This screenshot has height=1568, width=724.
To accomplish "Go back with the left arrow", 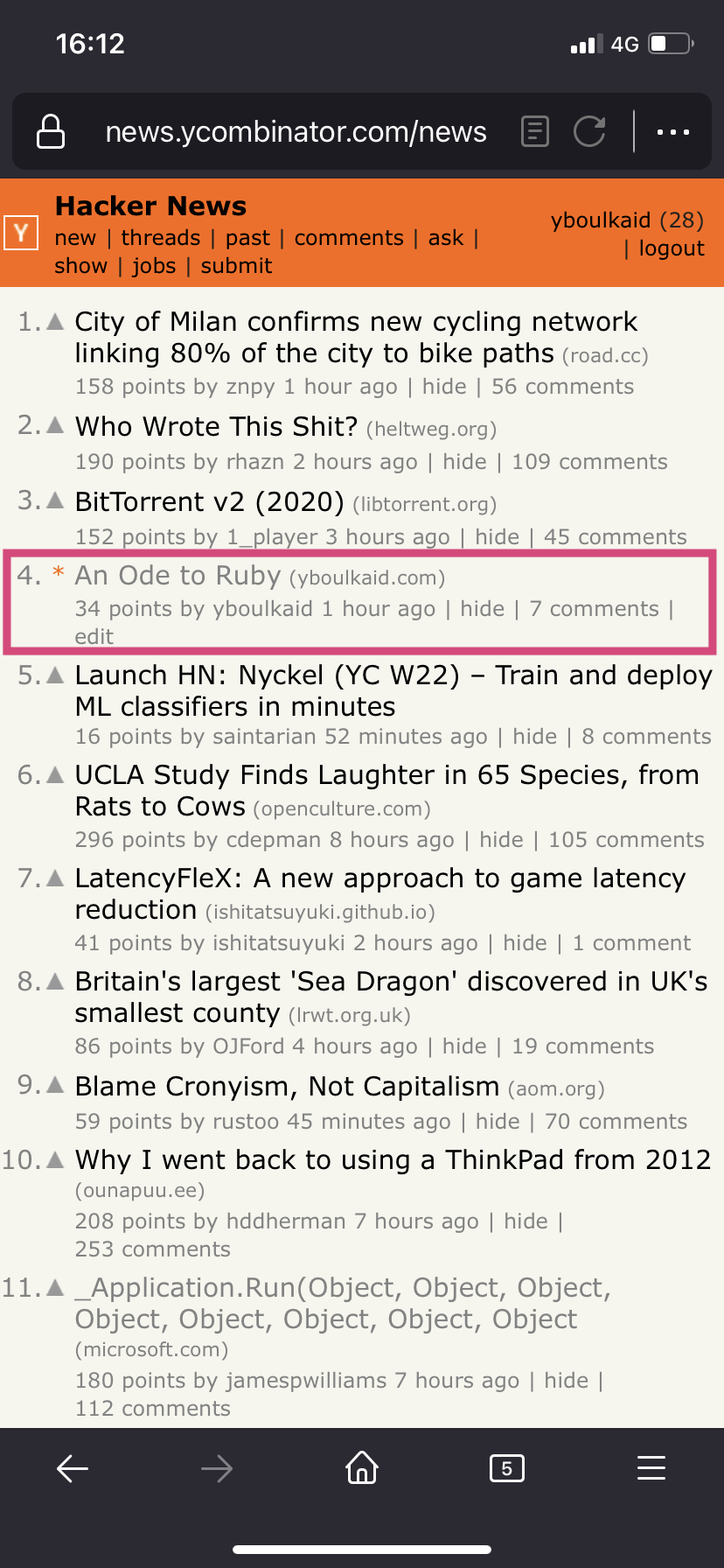I will point(73,1468).
